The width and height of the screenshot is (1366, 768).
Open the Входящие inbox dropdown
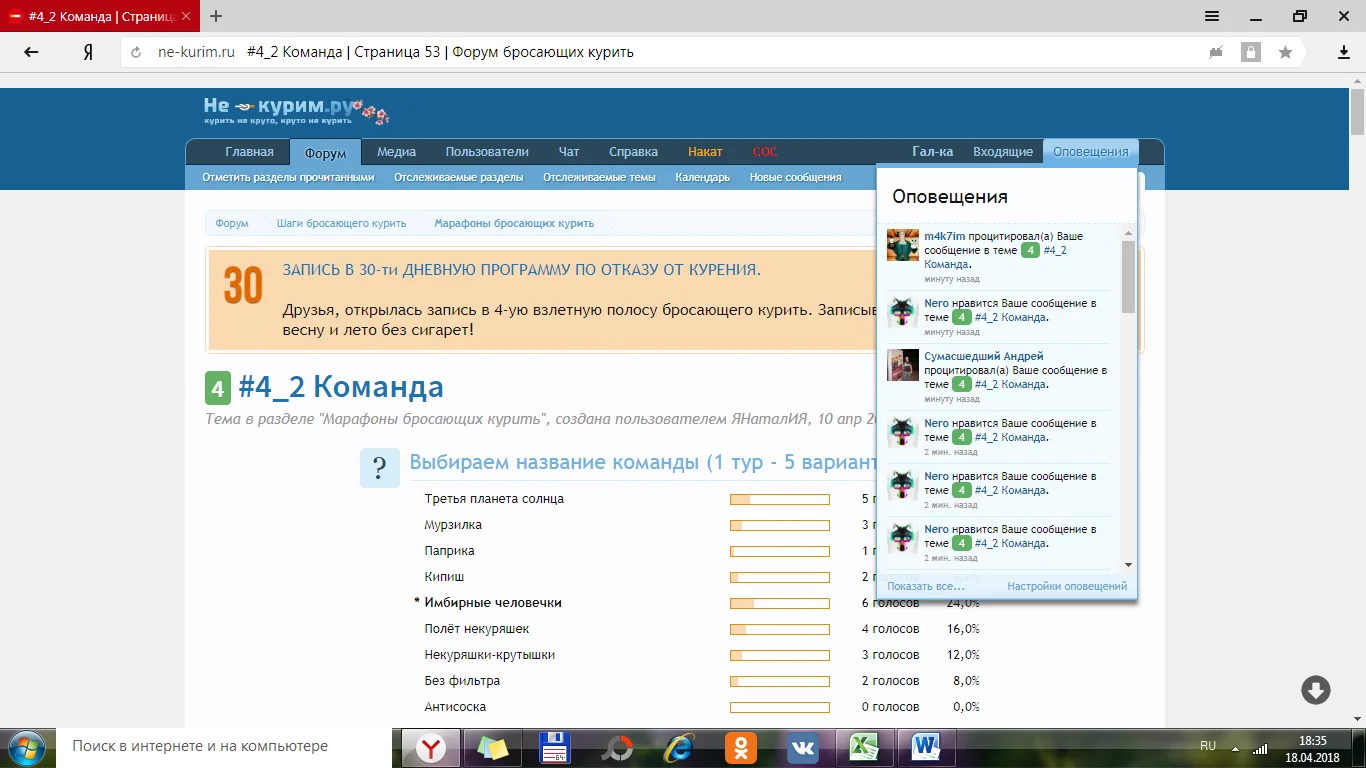click(x=1003, y=152)
